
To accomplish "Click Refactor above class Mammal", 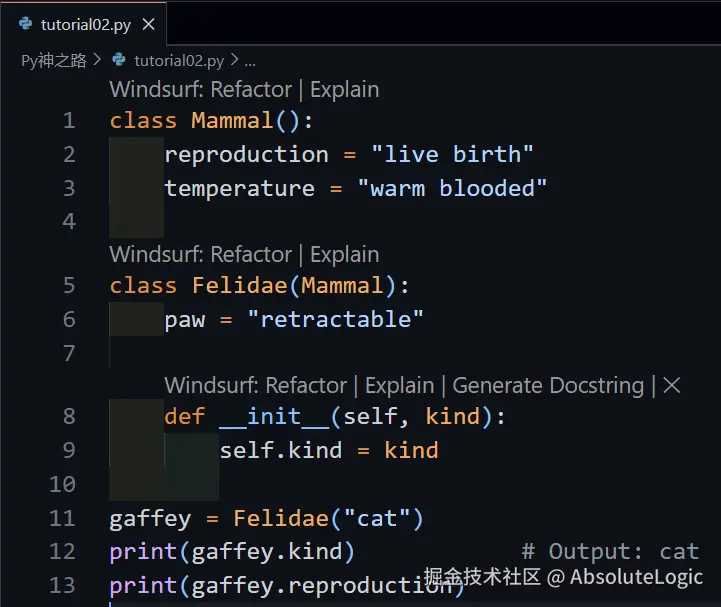I will click(x=251, y=89).
